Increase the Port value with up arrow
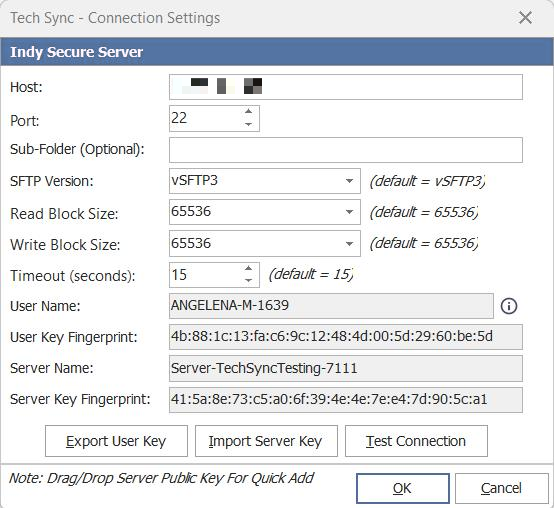 248,112
